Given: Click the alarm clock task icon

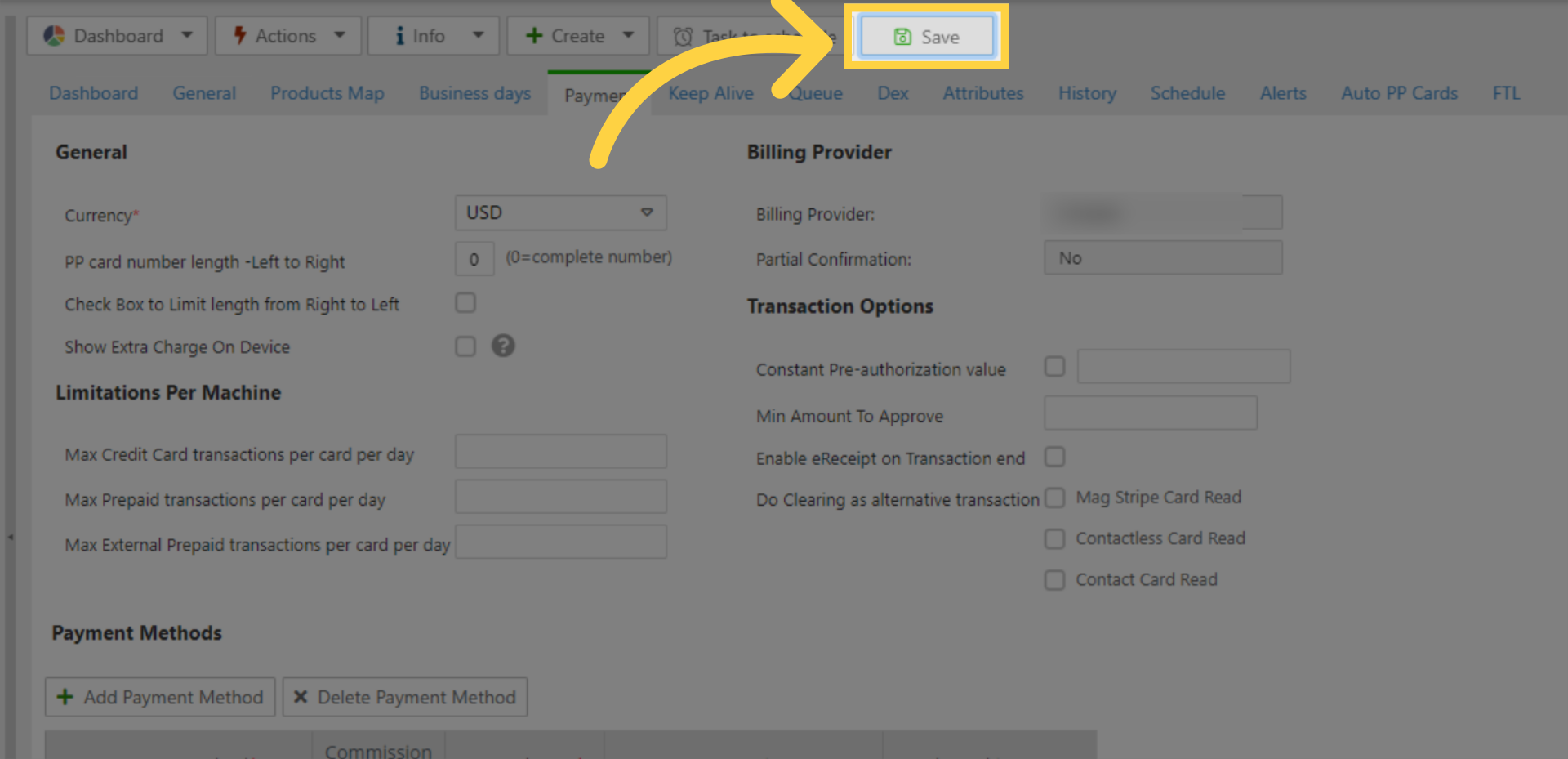Looking at the screenshot, I should (x=683, y=37).
